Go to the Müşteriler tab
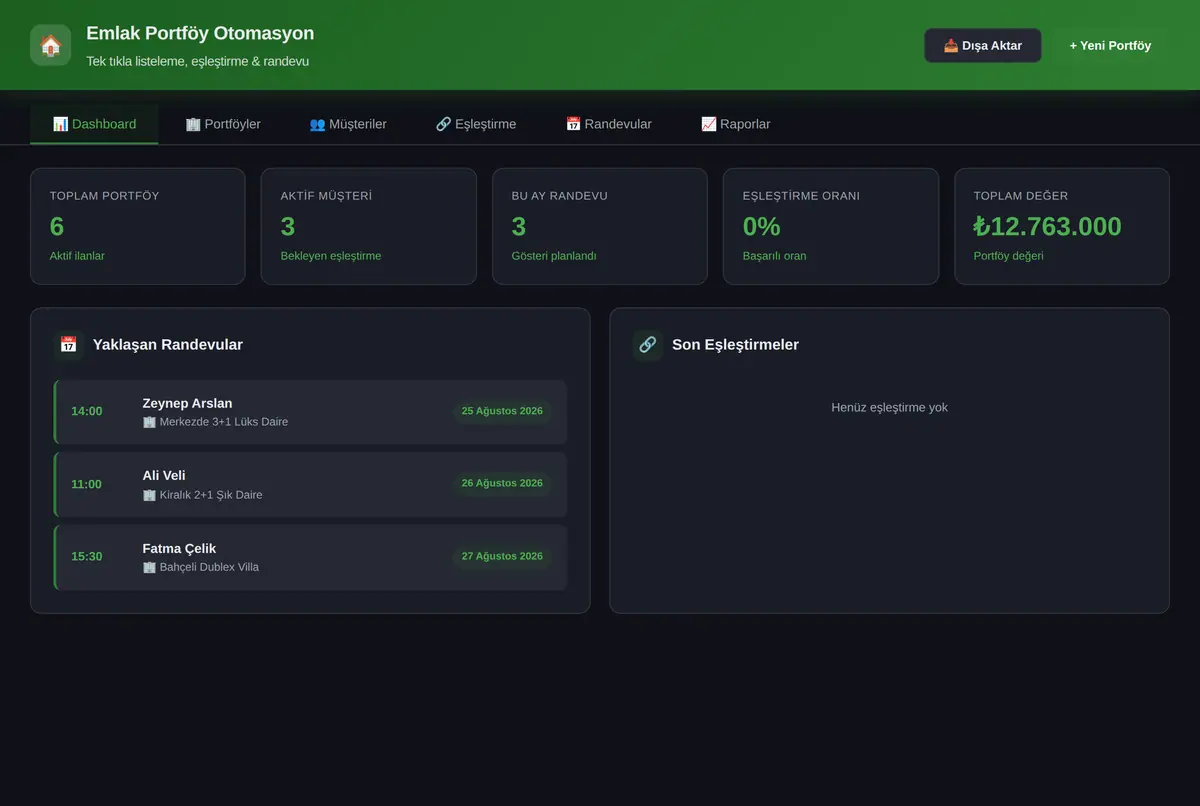1200x806 pixels. (348, 124)
